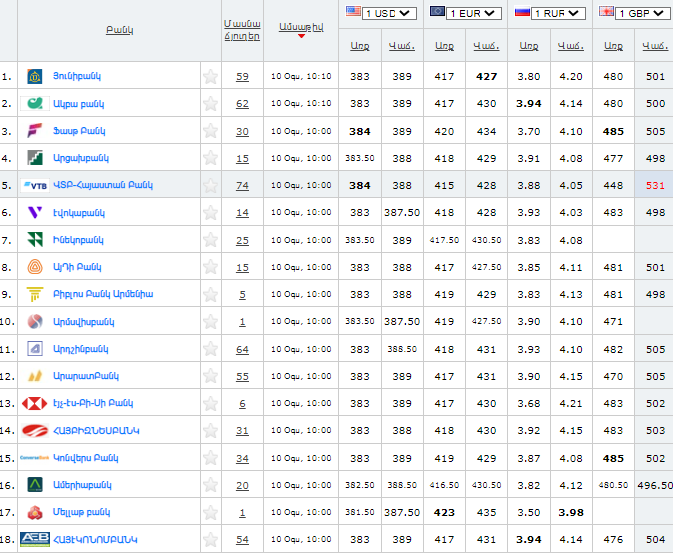Open the ՎՏԲ-Հայաստան Բանկ link
Image resolution: width=673 pixels, height=553 pixels.
coord(103,185)
